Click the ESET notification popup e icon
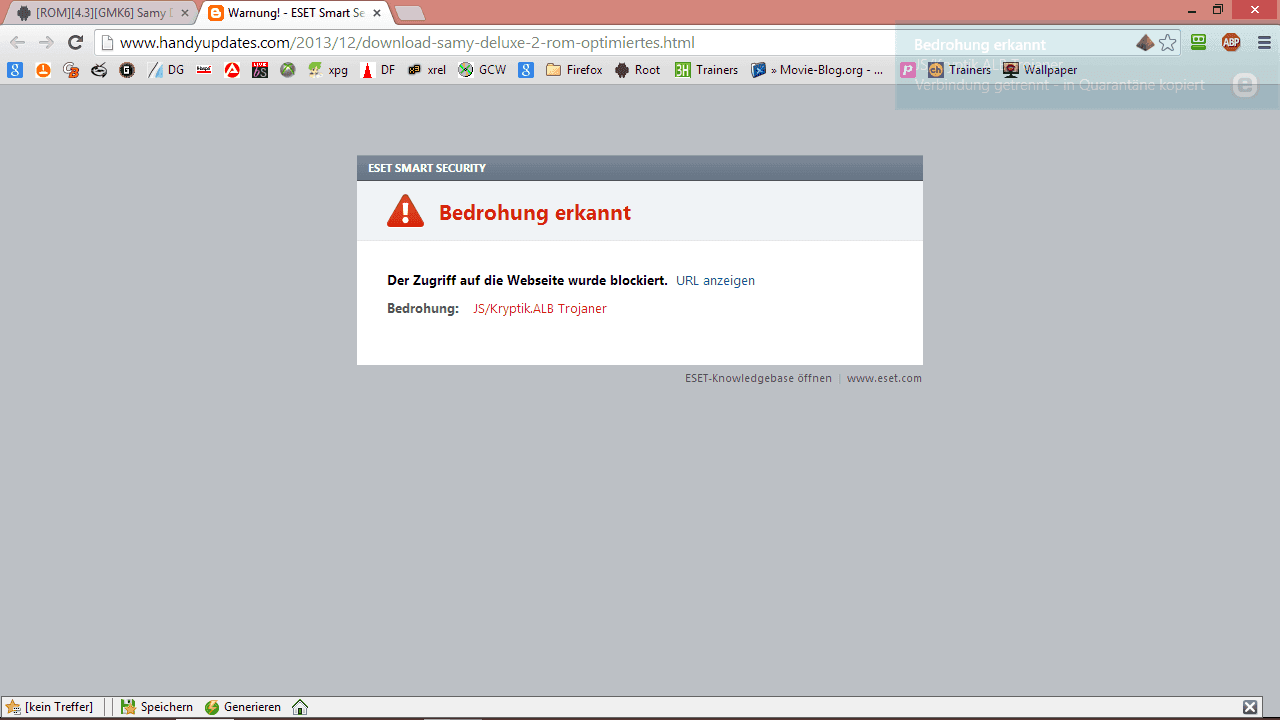The height and width of the screenshot is (720, 1280). [x=1244, y=85]
